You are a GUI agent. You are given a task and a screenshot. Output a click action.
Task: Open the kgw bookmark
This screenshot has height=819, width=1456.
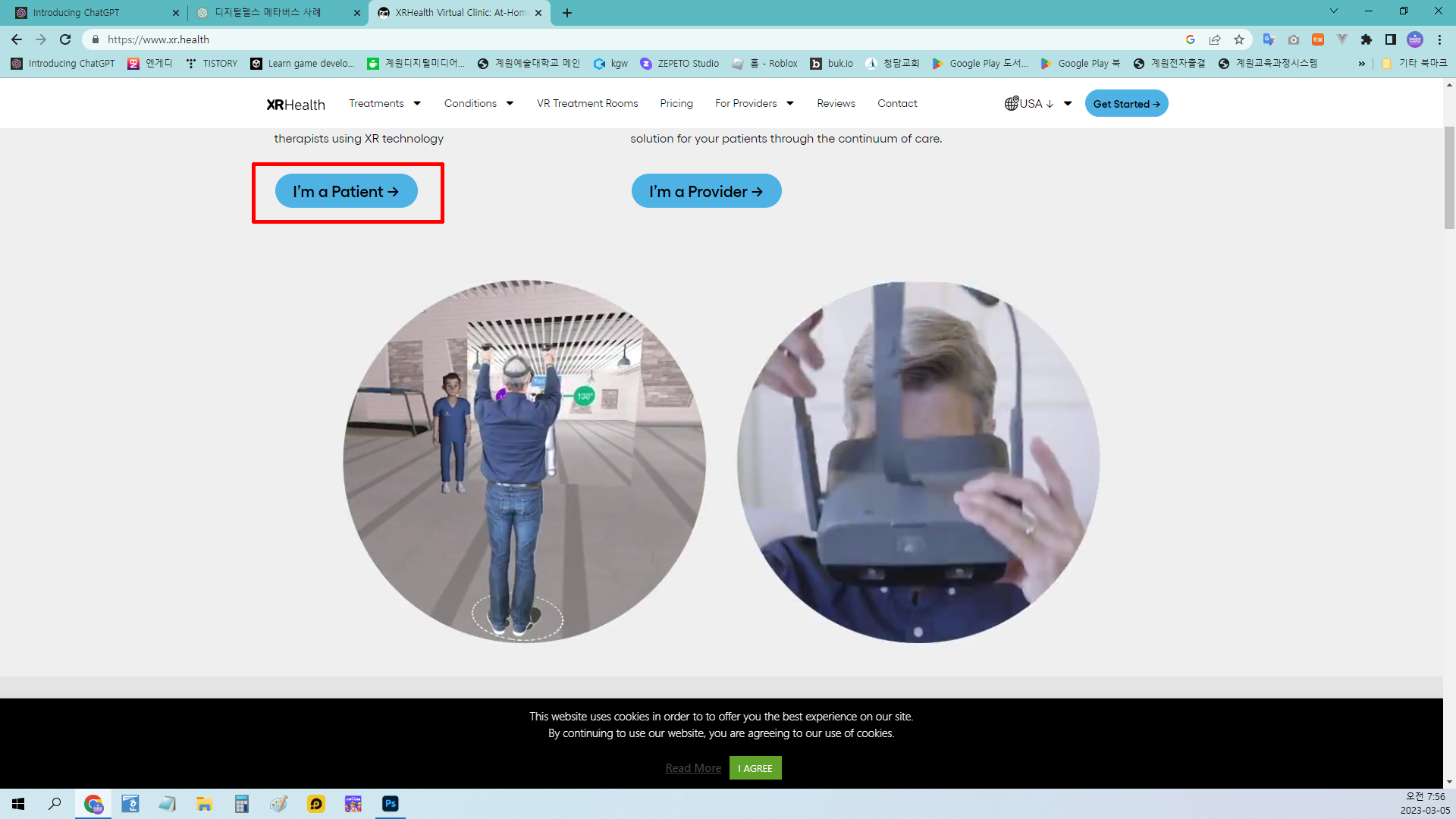coord(610,64)
